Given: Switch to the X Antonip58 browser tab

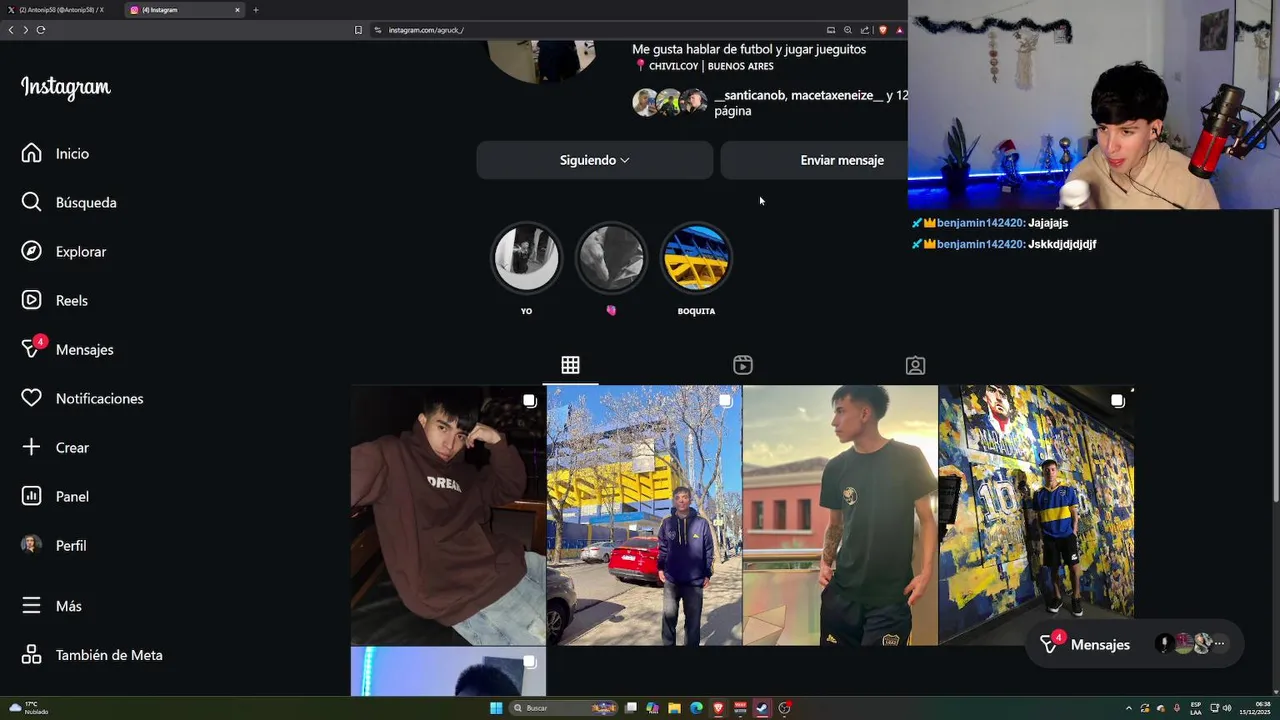Looking at the screenshot, I should click(x=62, y=10).
